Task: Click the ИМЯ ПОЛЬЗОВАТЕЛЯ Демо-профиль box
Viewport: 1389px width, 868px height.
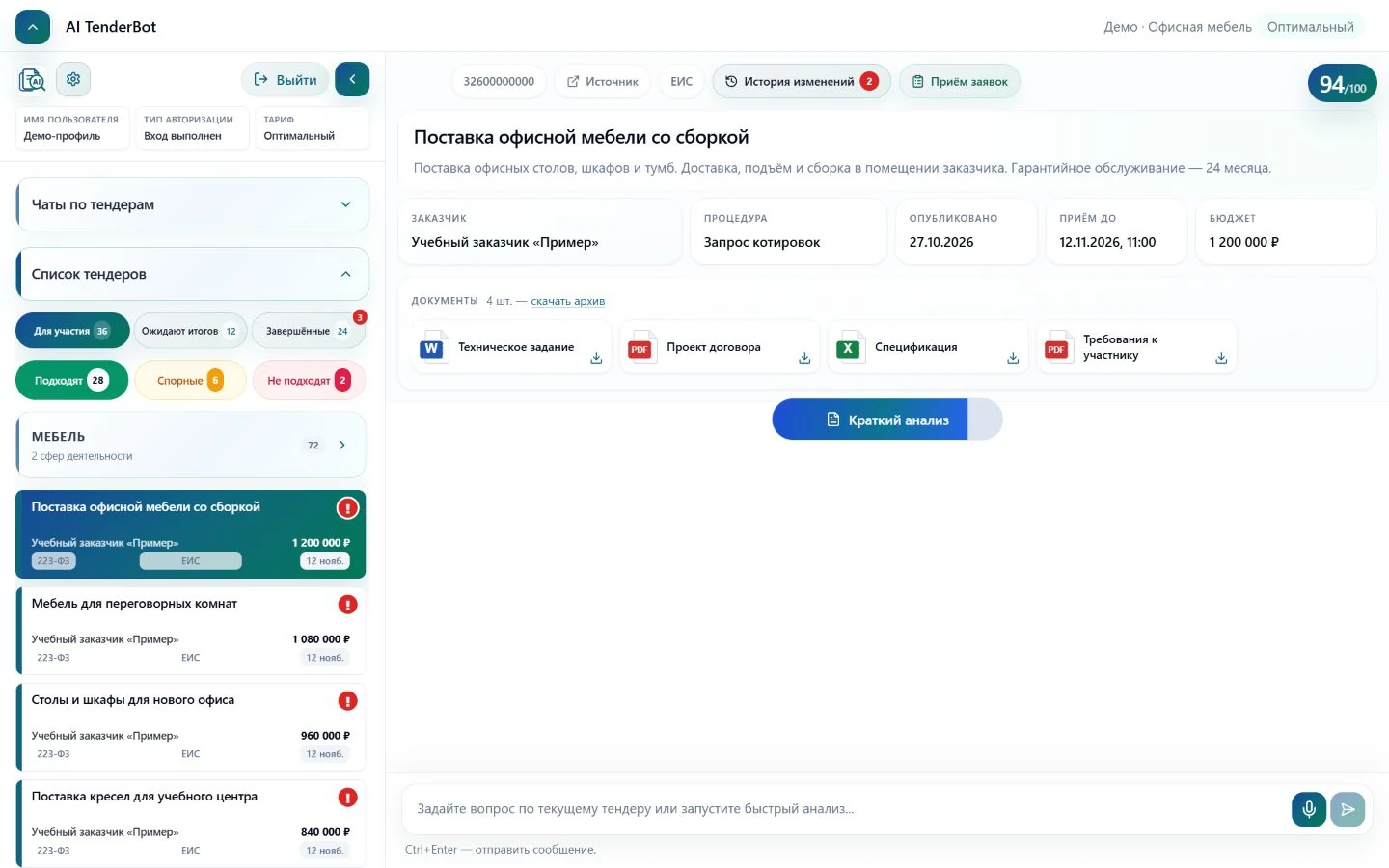Action: point(72,127)
